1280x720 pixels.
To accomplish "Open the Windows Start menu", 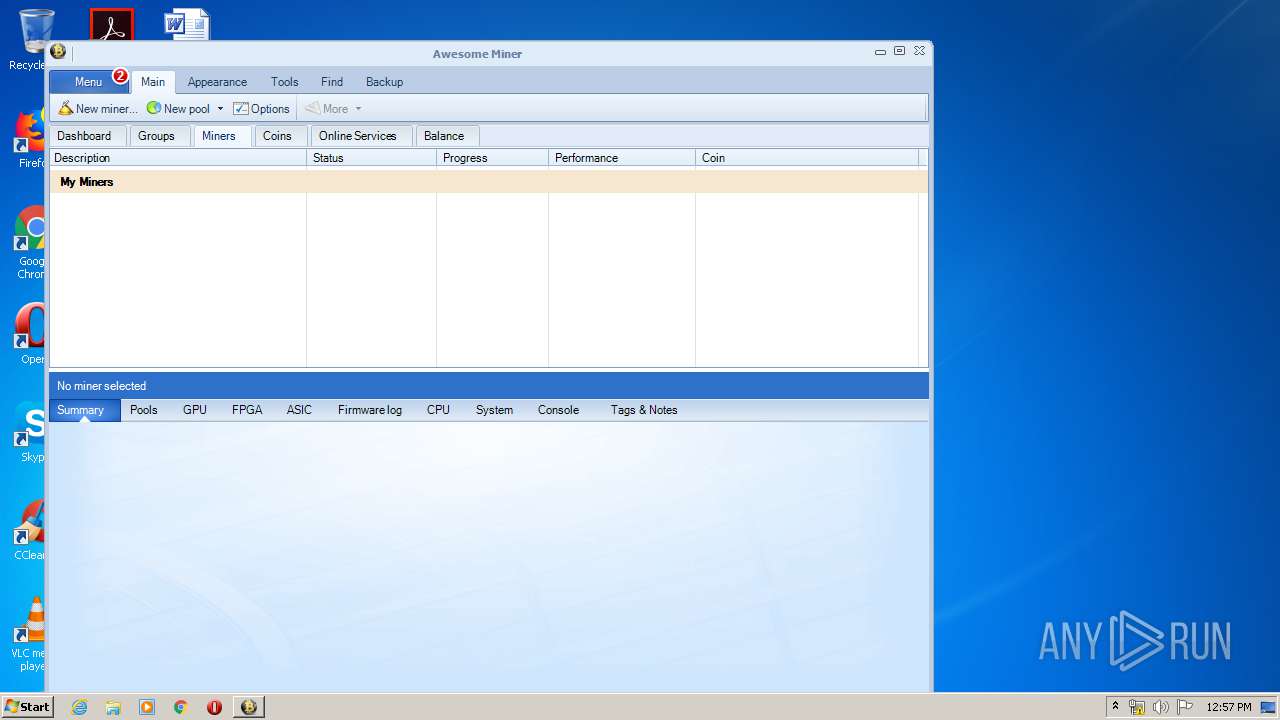I will pos(27,706).
